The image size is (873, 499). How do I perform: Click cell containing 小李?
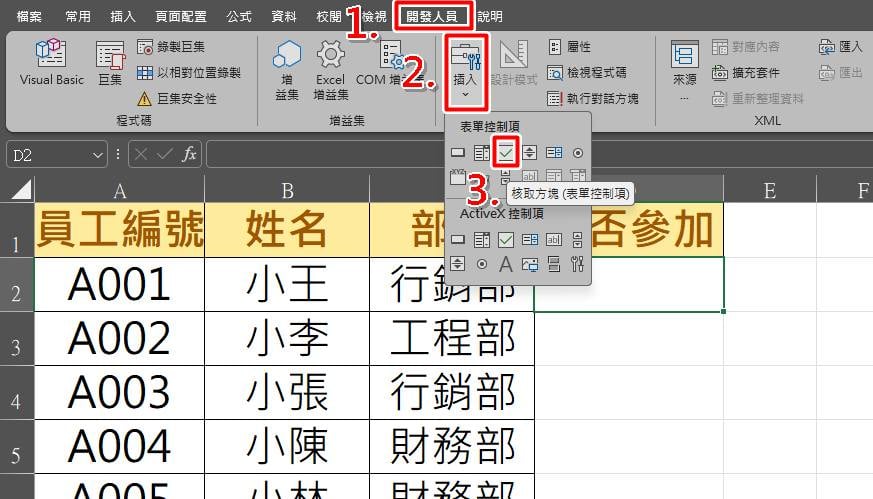coord(287,339)
